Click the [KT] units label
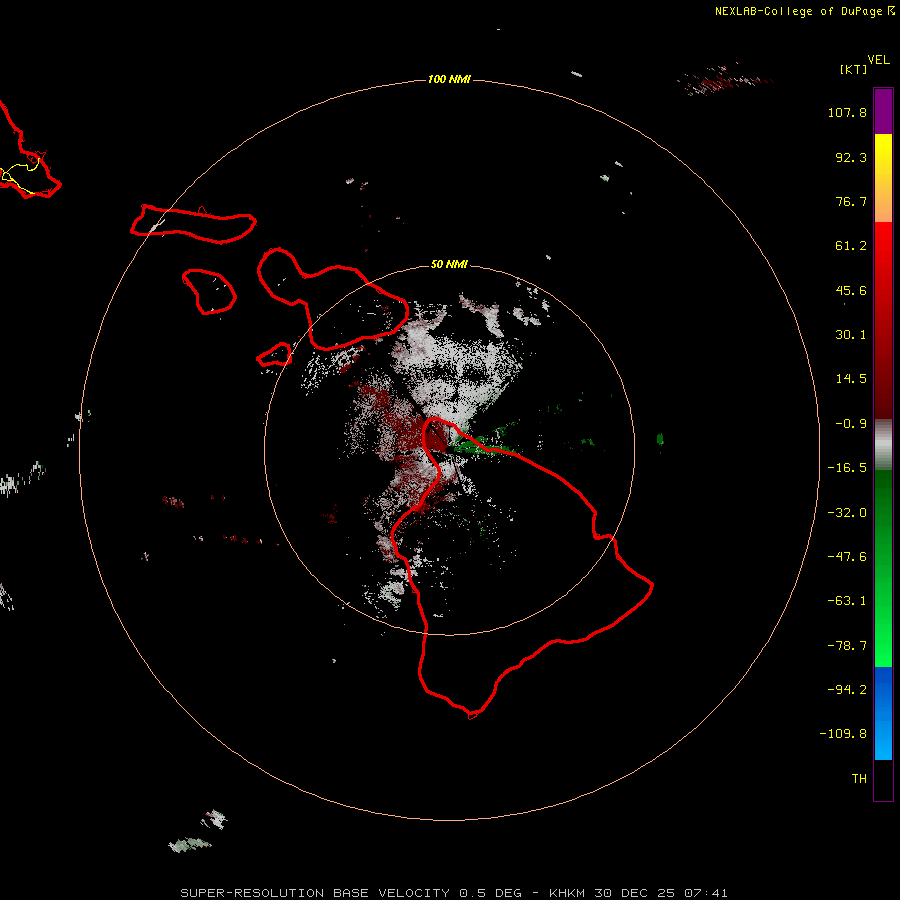 tap(854, 69)
